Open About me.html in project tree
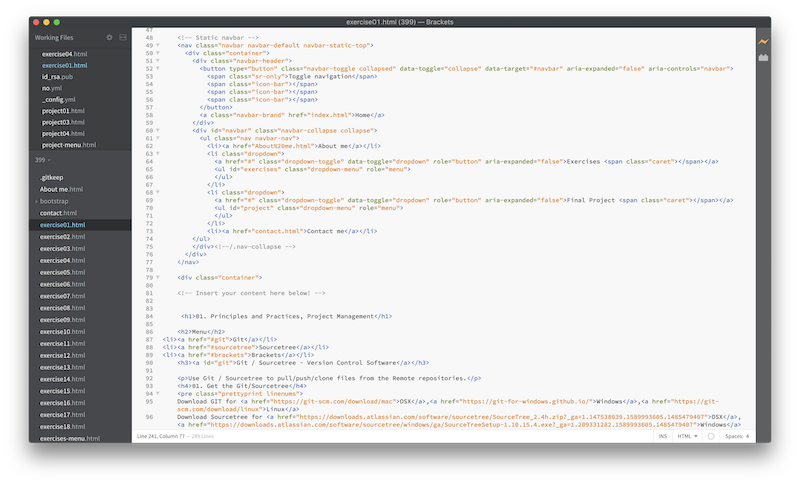The height and width of the screenshot is (484, 800). tap(61, 189)
